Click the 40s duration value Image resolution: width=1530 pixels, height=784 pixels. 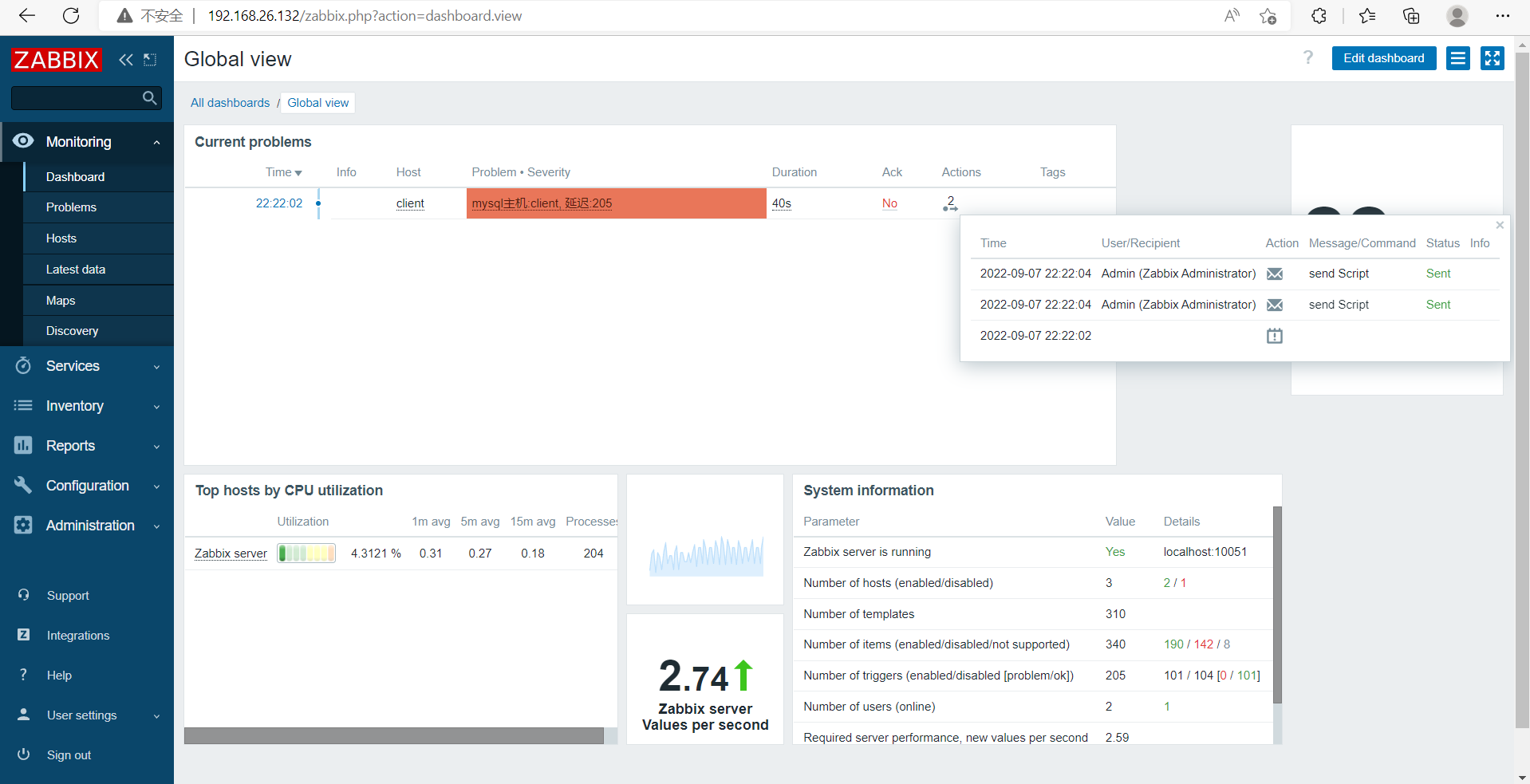(782, 203)
